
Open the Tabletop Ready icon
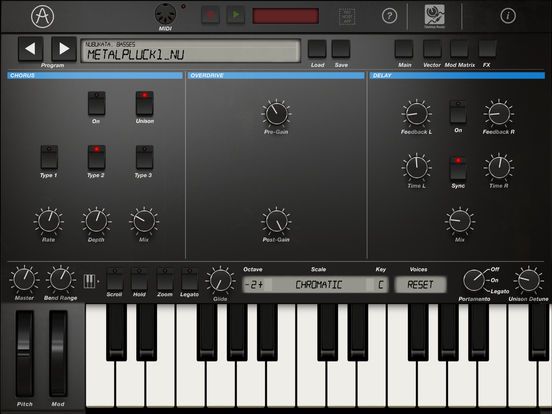(x=434, y=16)
